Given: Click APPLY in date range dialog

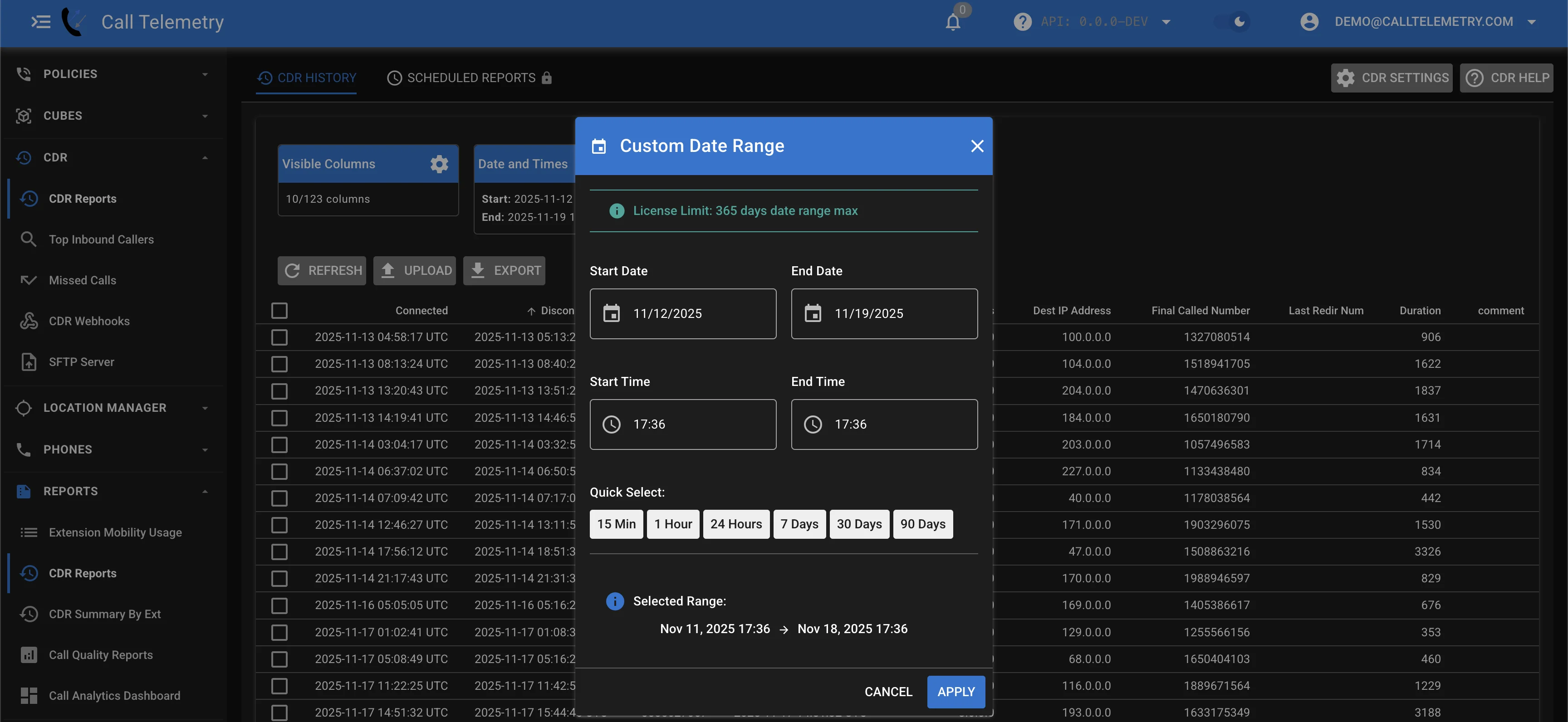Looking at the screenshot, I should coord(955,692).
